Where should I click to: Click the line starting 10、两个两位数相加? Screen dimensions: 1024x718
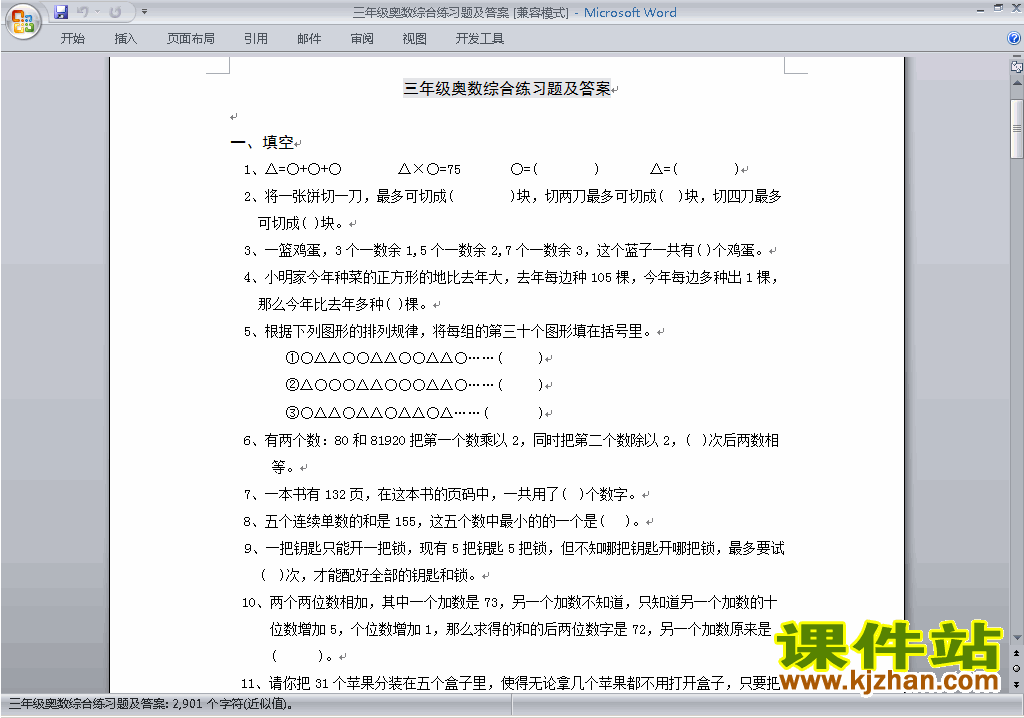click(509, 602)
